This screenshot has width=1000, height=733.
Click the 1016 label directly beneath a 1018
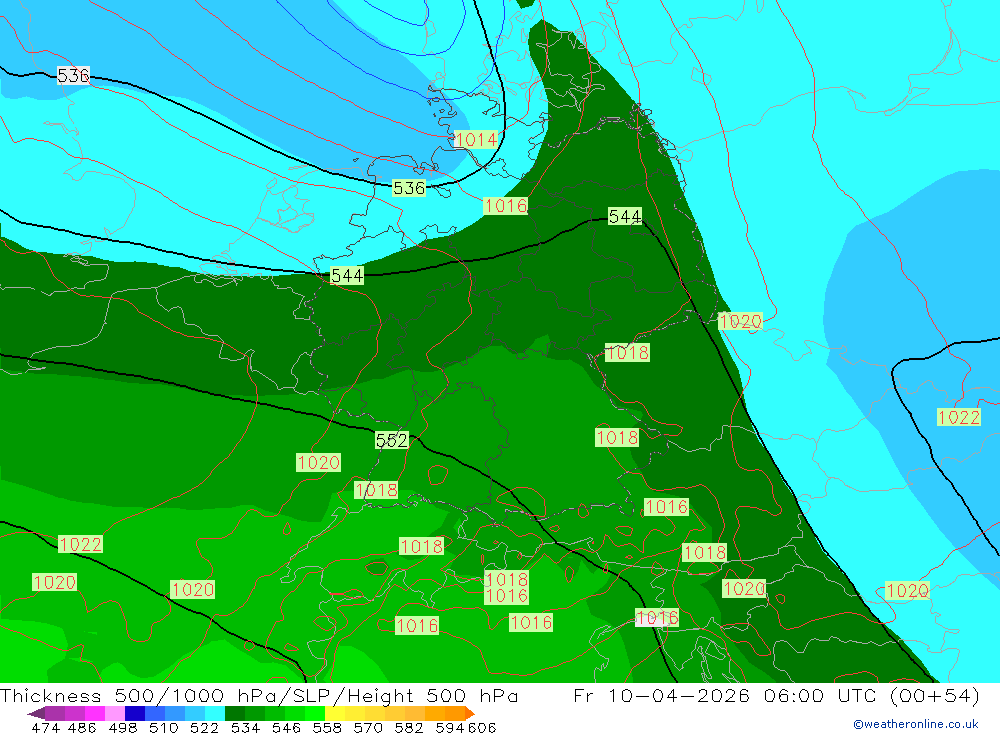pos(506,596)
